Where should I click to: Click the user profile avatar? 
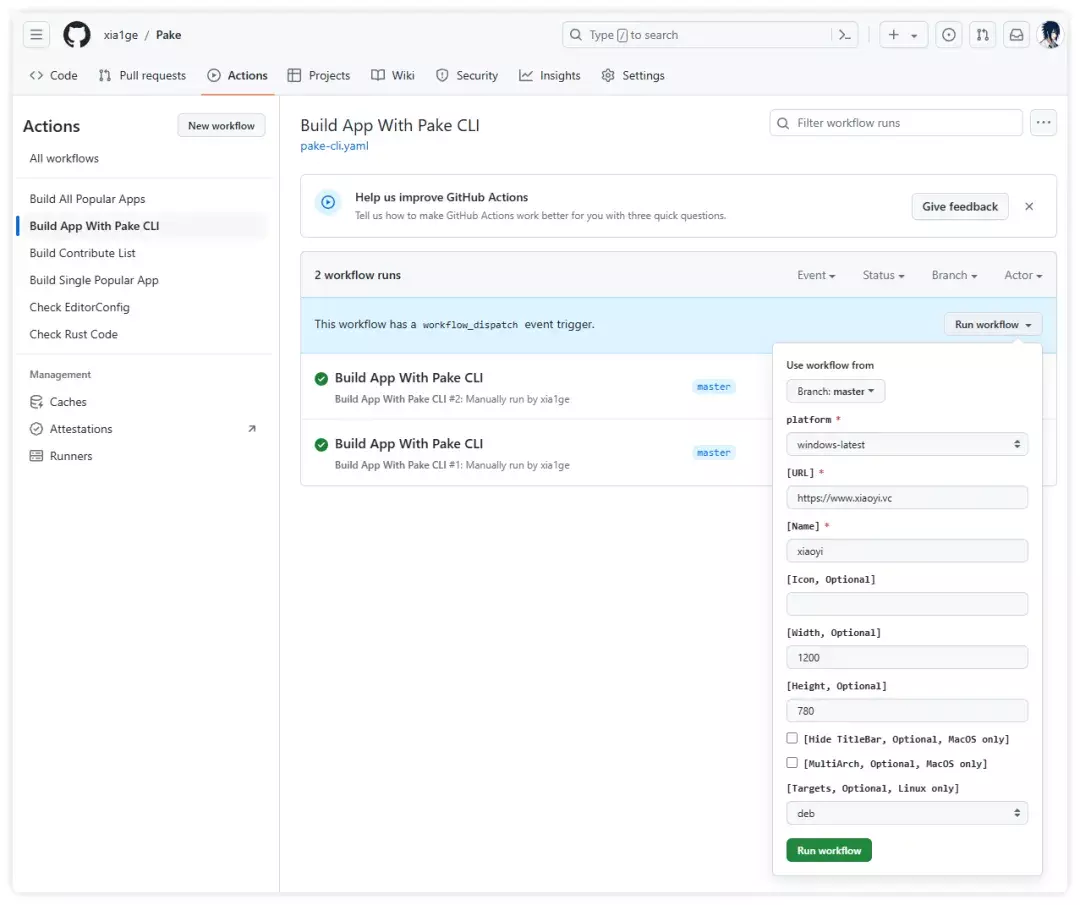point(1051,35)
